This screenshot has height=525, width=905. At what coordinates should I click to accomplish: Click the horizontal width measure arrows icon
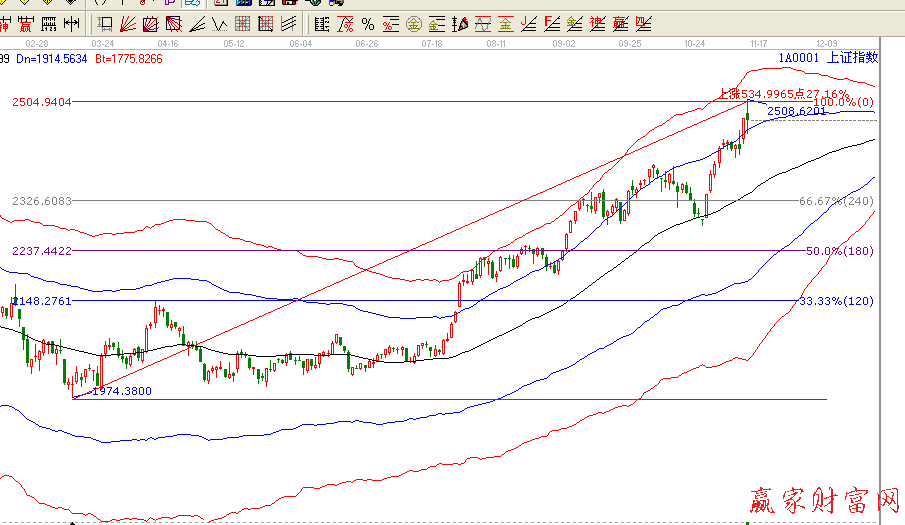(x=71, y=23)
